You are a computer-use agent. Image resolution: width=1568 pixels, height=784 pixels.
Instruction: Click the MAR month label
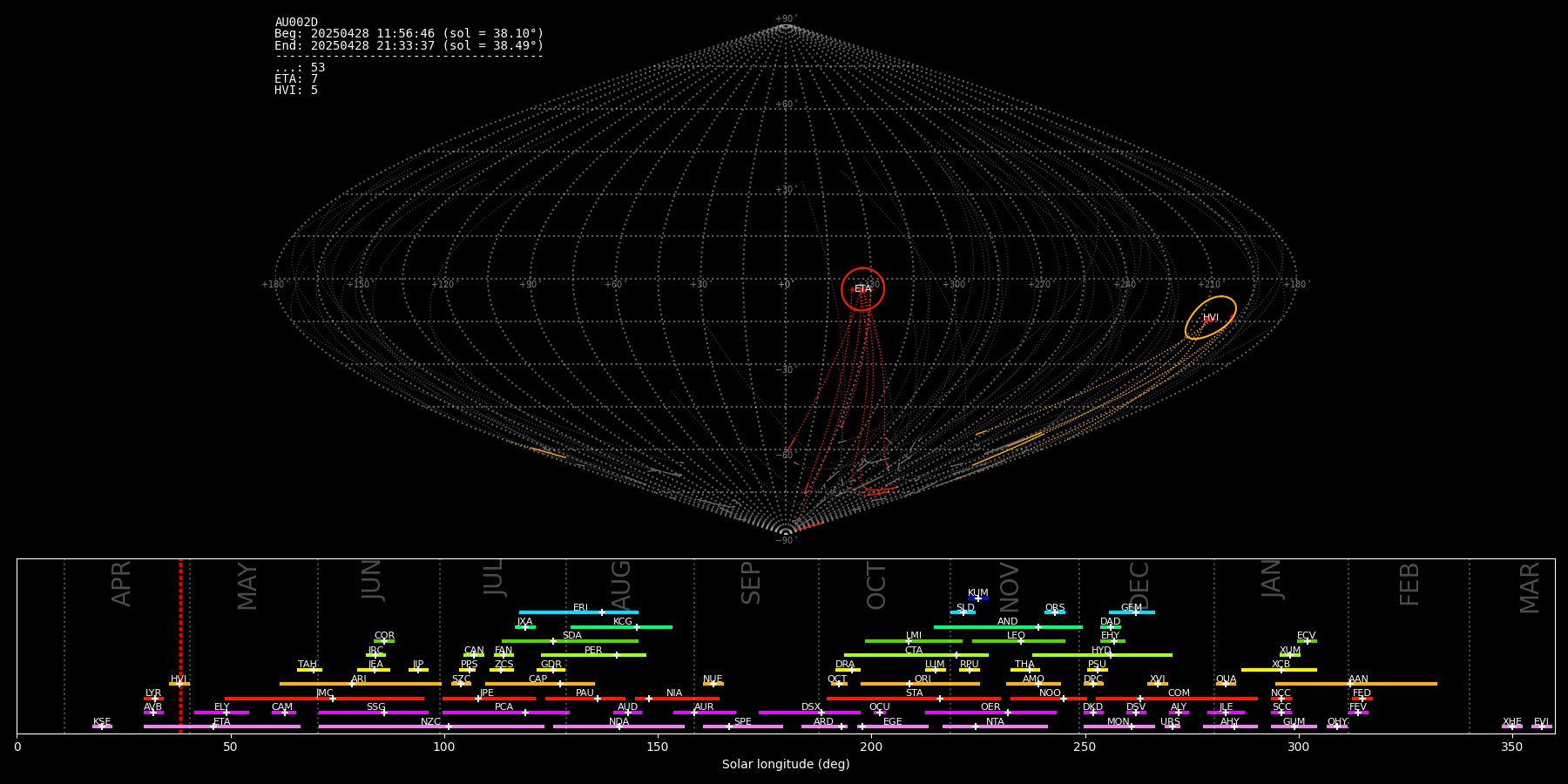point(1530,588)
